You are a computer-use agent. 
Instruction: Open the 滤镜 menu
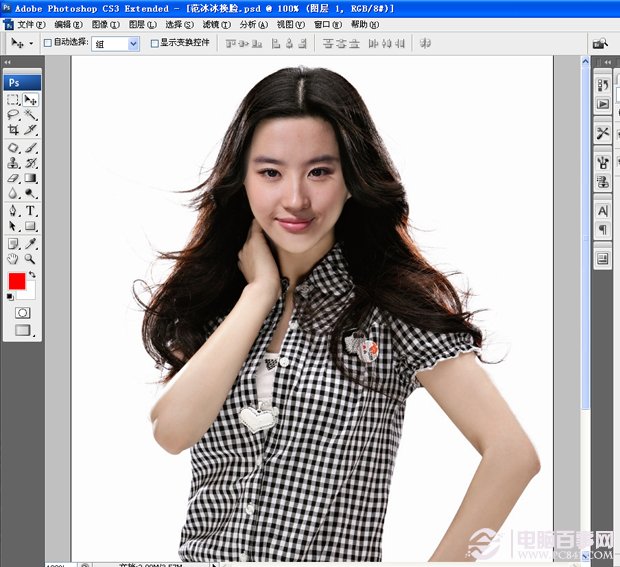216,25
